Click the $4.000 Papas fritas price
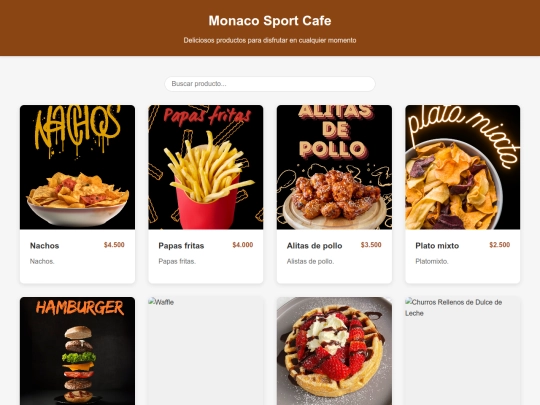The image size is (540, 405). pos(243,245)
